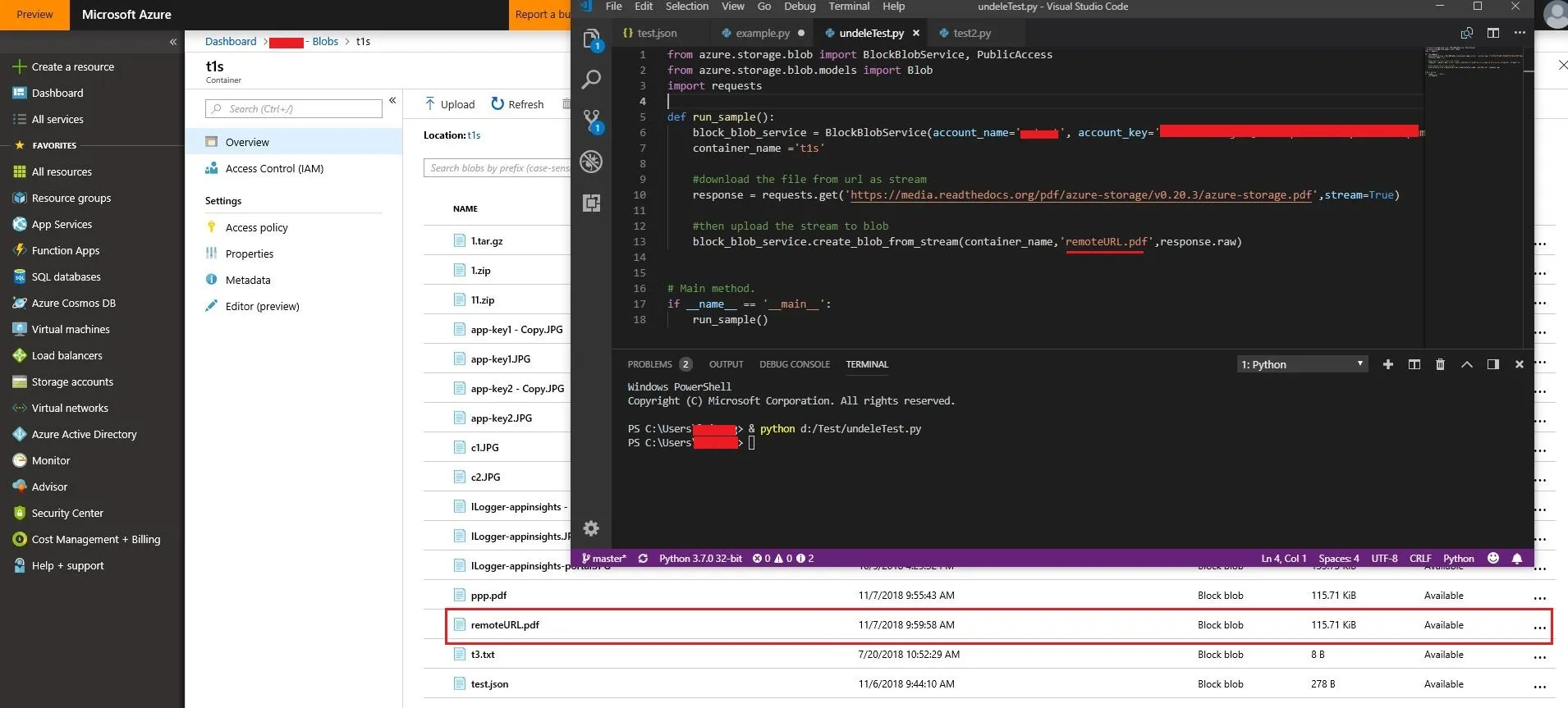Open Access Control (IAM) for container
The width and height of the screenshot is (1568, 708).
point(274,168)
